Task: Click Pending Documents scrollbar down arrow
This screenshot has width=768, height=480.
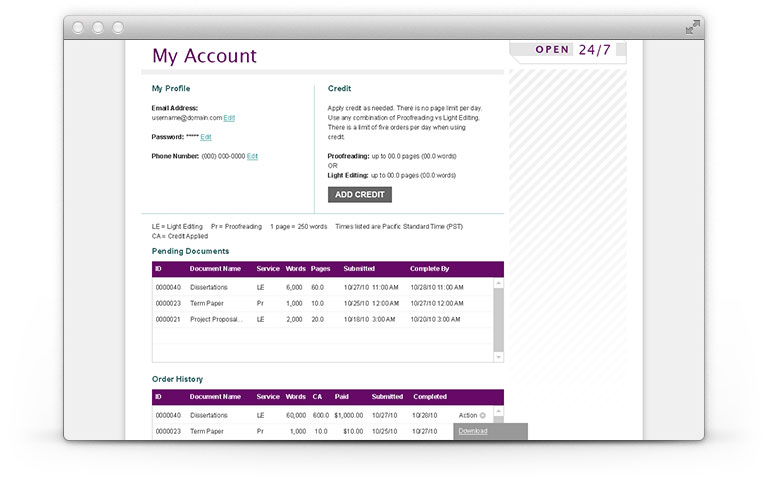Action: 499,357
